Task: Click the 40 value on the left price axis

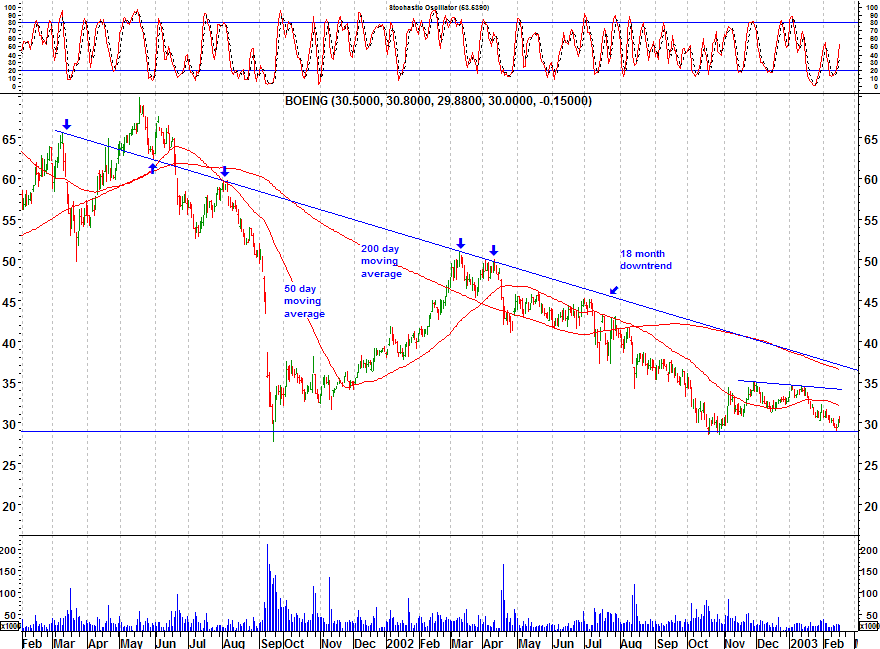Action: tap(9, 342)
